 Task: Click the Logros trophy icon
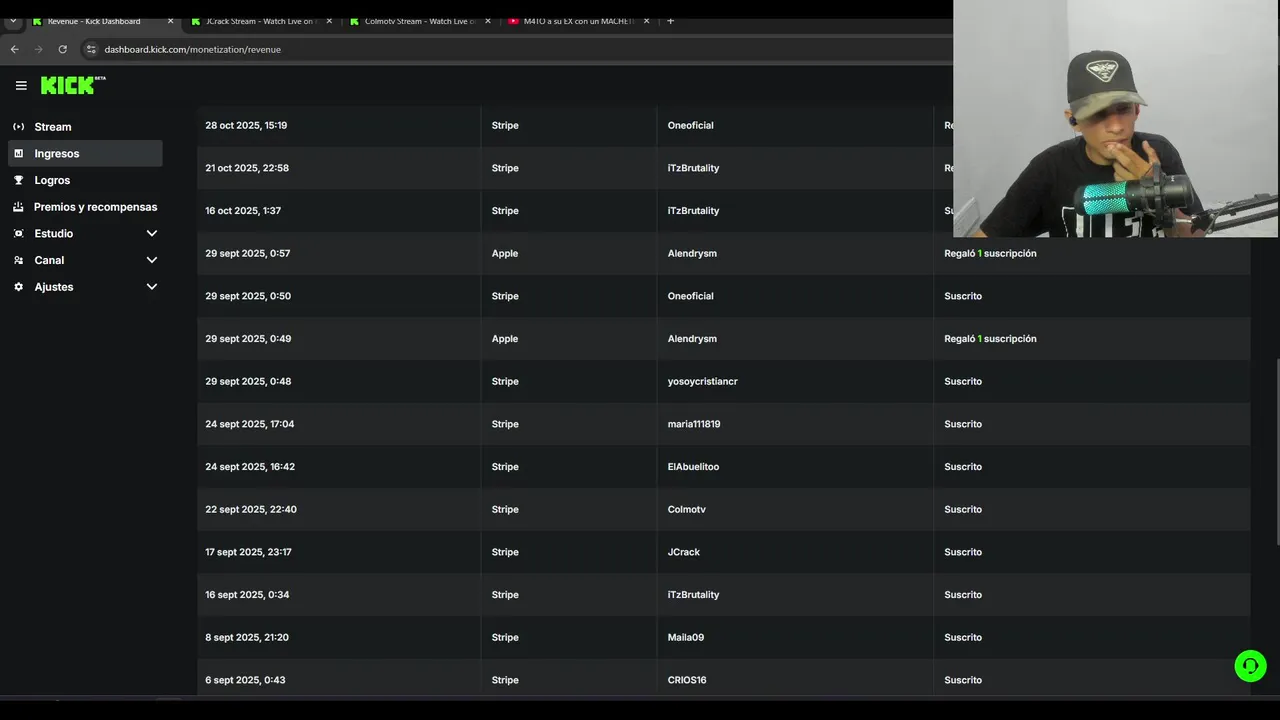pyautogui.click(x=18, y=180)
